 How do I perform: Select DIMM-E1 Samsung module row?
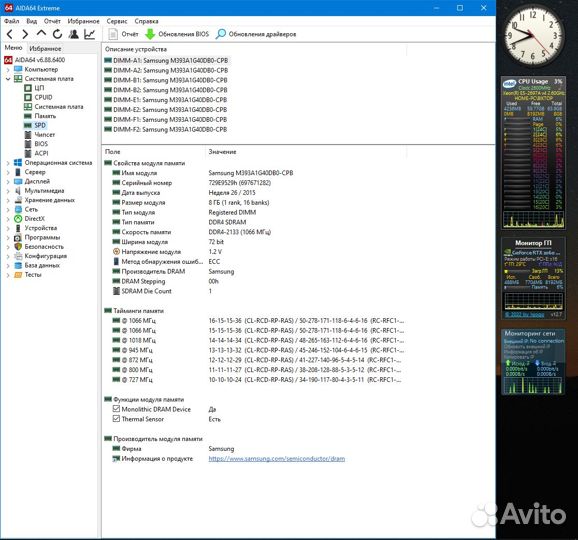166,100
